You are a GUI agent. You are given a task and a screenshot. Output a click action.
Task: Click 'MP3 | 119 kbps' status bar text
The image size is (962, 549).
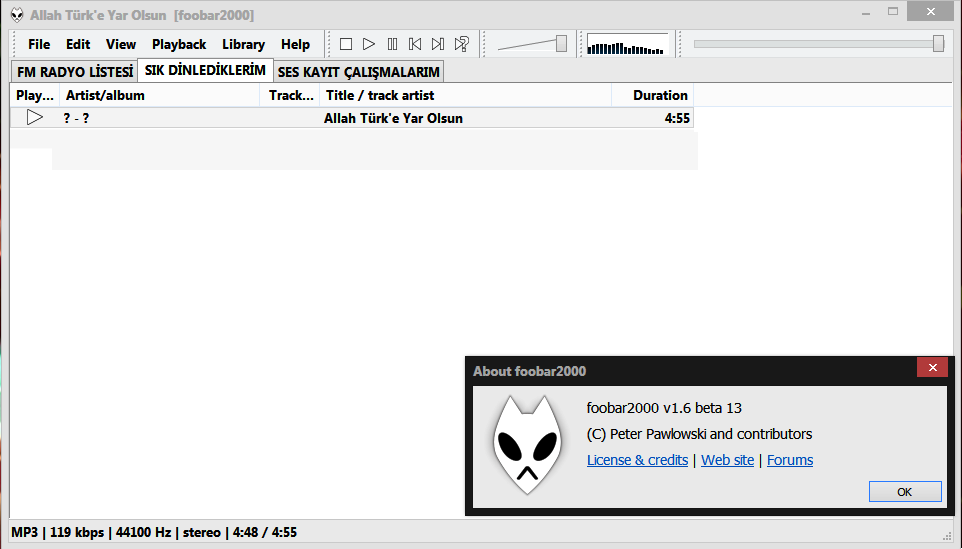(x=58, y=532)
